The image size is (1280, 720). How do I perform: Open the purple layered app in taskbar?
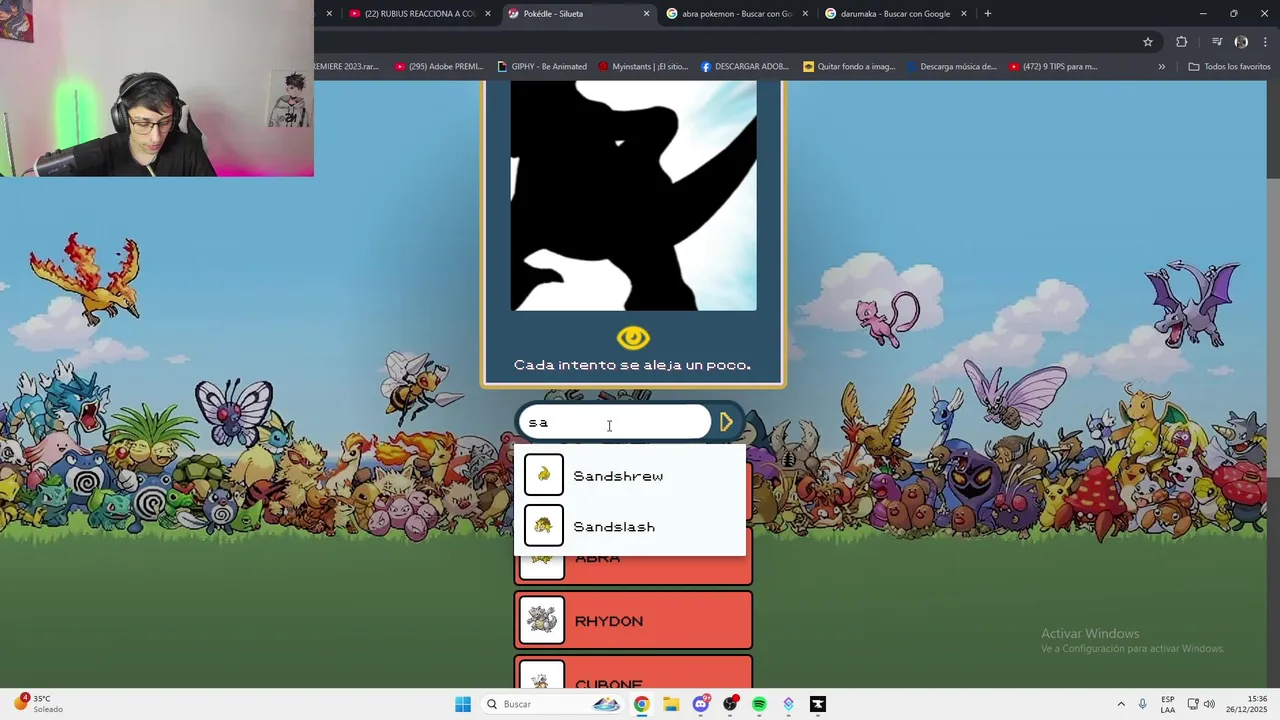tap(789, 704)
